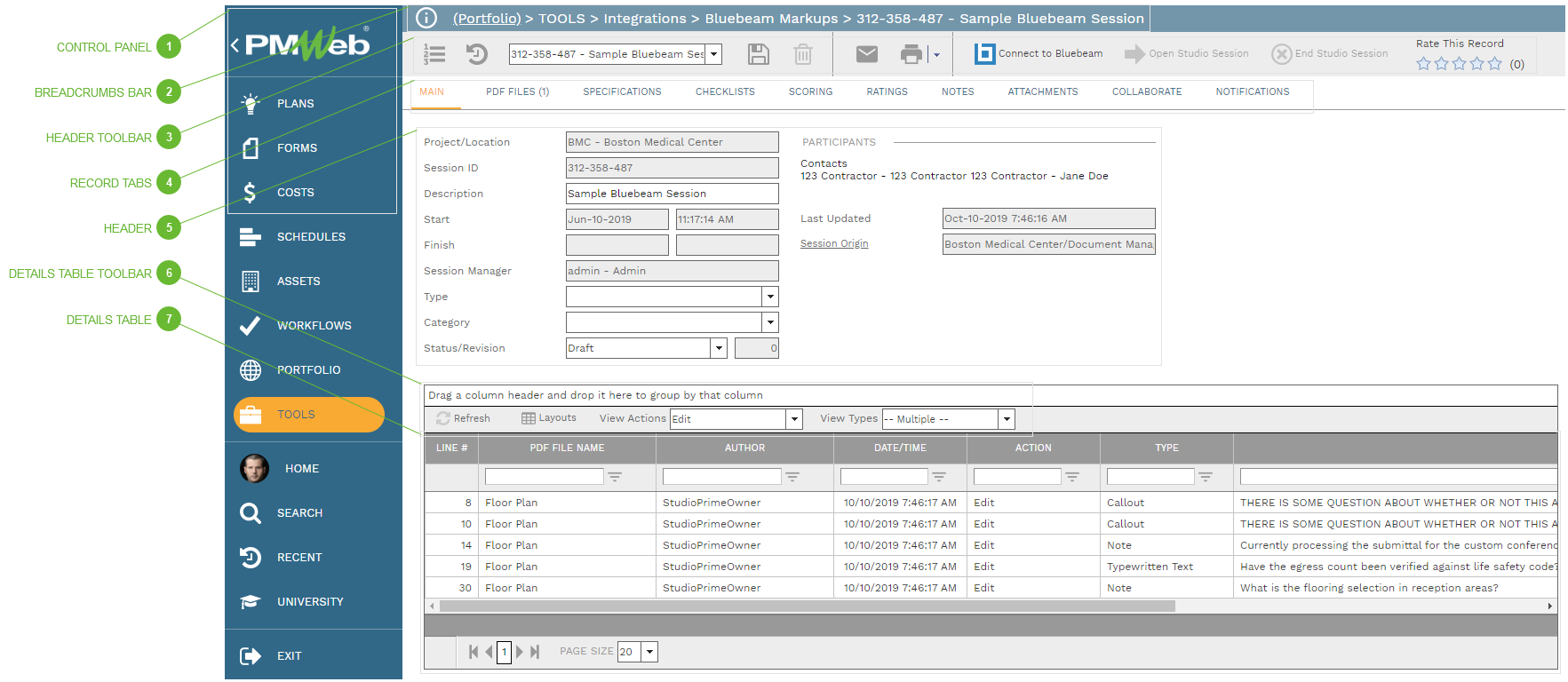Click End Studio Session button
Screen dimensions: 1568x682
[1330, 53]
